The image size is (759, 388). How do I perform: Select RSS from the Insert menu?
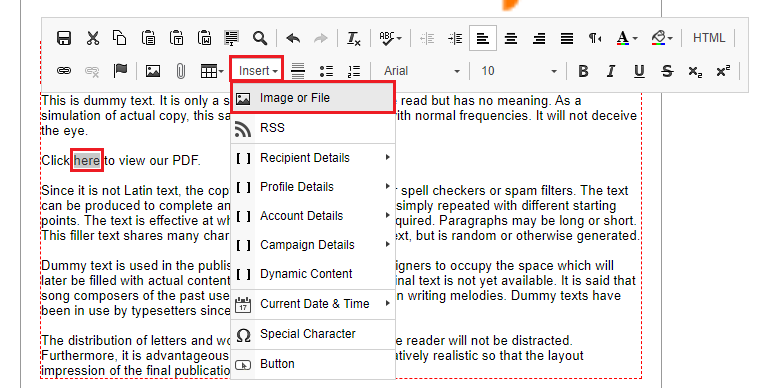pyautogui.click(x=313, y=128)
